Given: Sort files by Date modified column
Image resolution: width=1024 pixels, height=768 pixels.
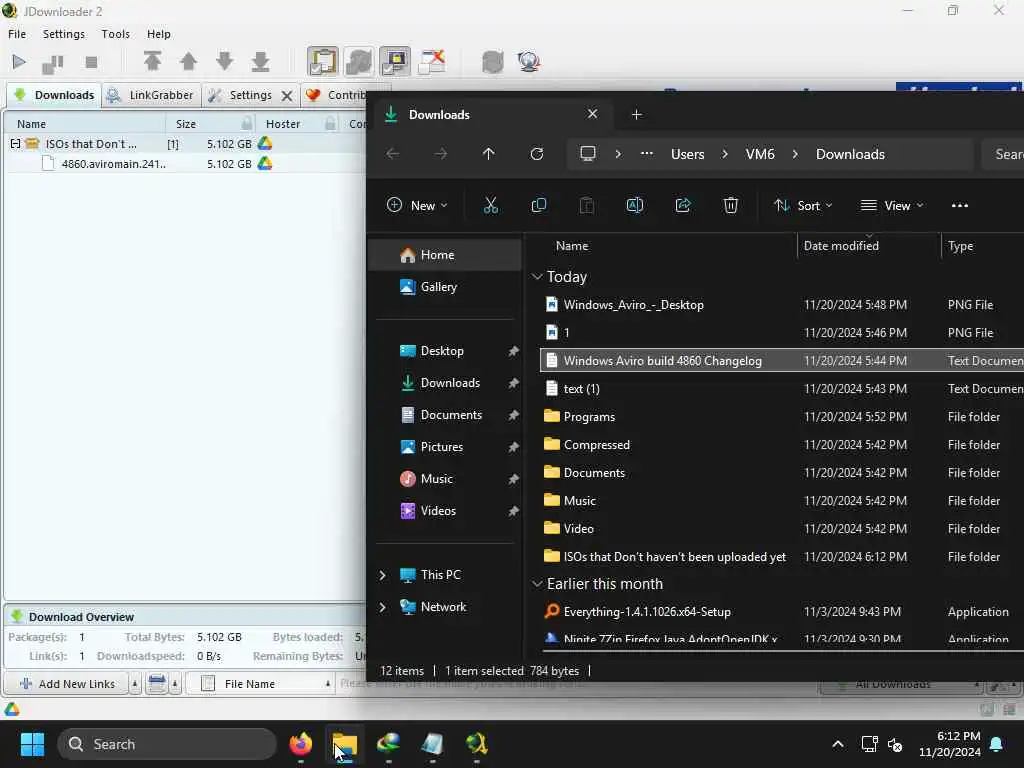Looking at the screenshot, I should pyautogui.click(x=869, y=246).
